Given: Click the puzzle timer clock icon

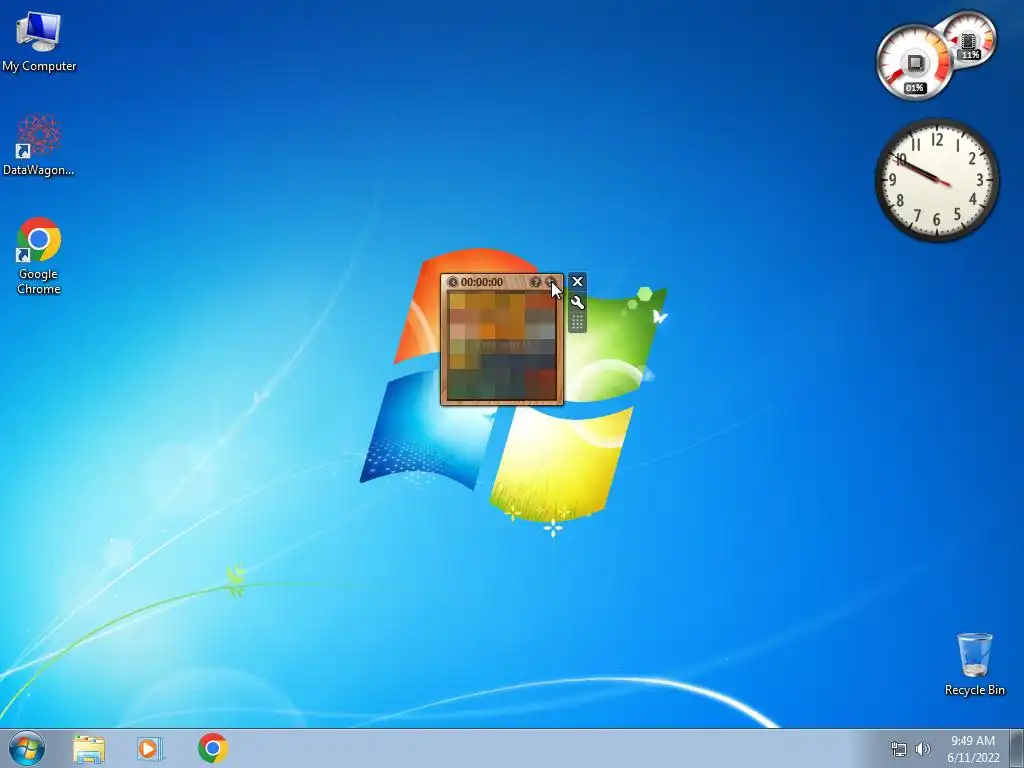Looking at the screenshot, I should 453,282.
